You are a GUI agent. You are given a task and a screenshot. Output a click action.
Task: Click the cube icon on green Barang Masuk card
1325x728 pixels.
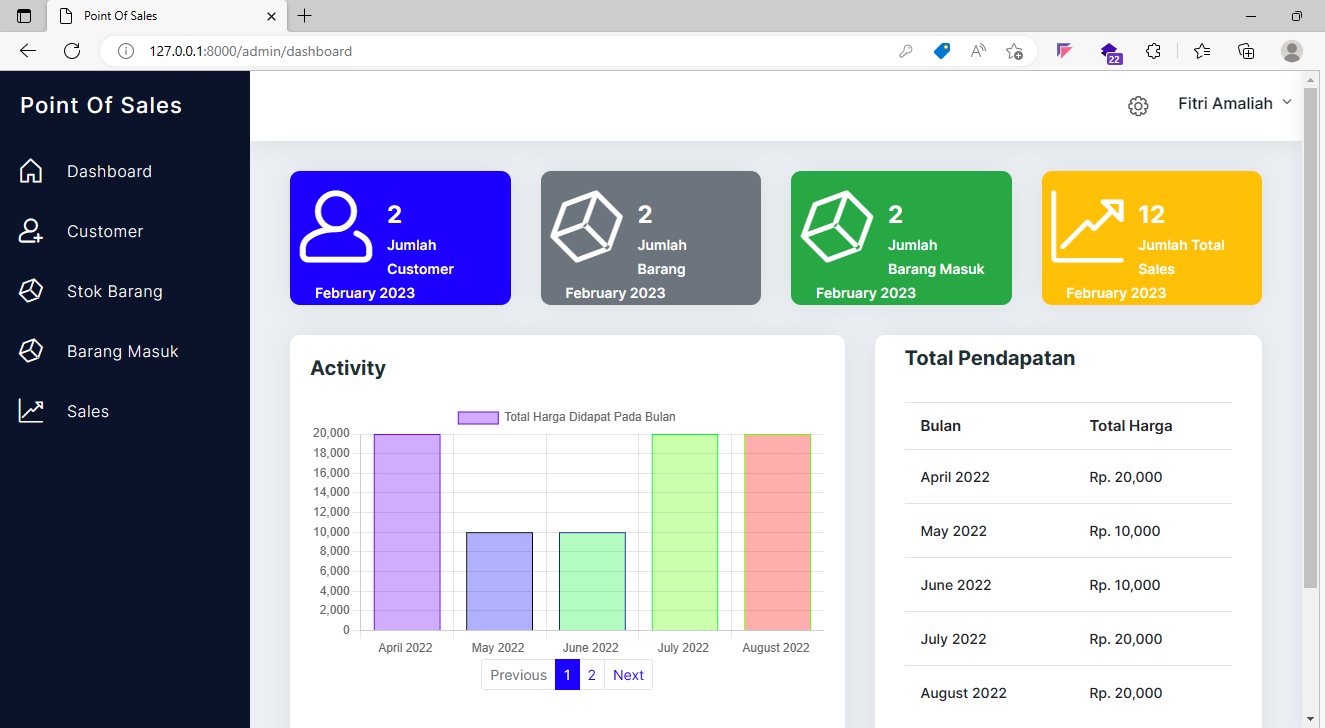tap(837, 226)
